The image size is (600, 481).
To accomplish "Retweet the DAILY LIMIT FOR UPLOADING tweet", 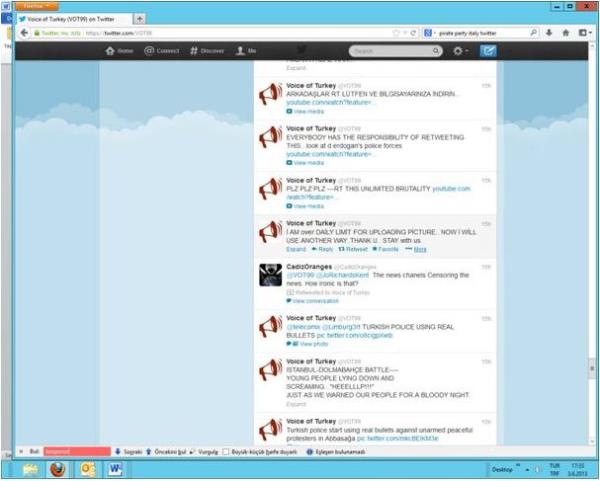I will coord(353,249).
